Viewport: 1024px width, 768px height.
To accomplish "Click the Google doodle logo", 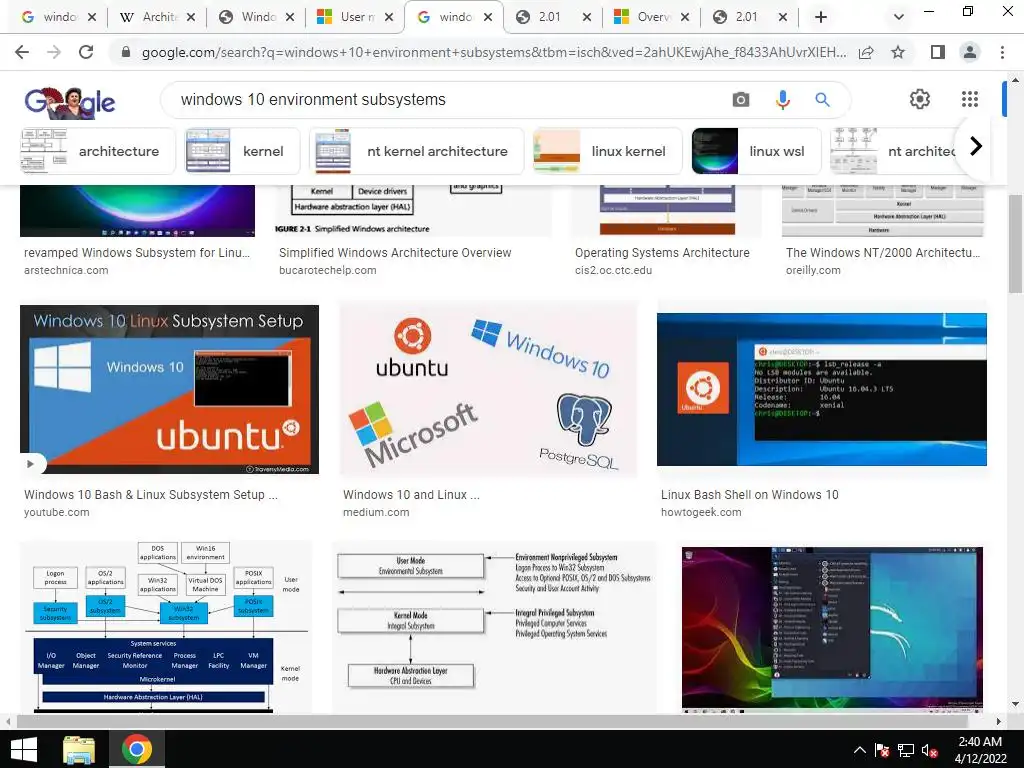I will pyautogui.click(x=70, y=102).
